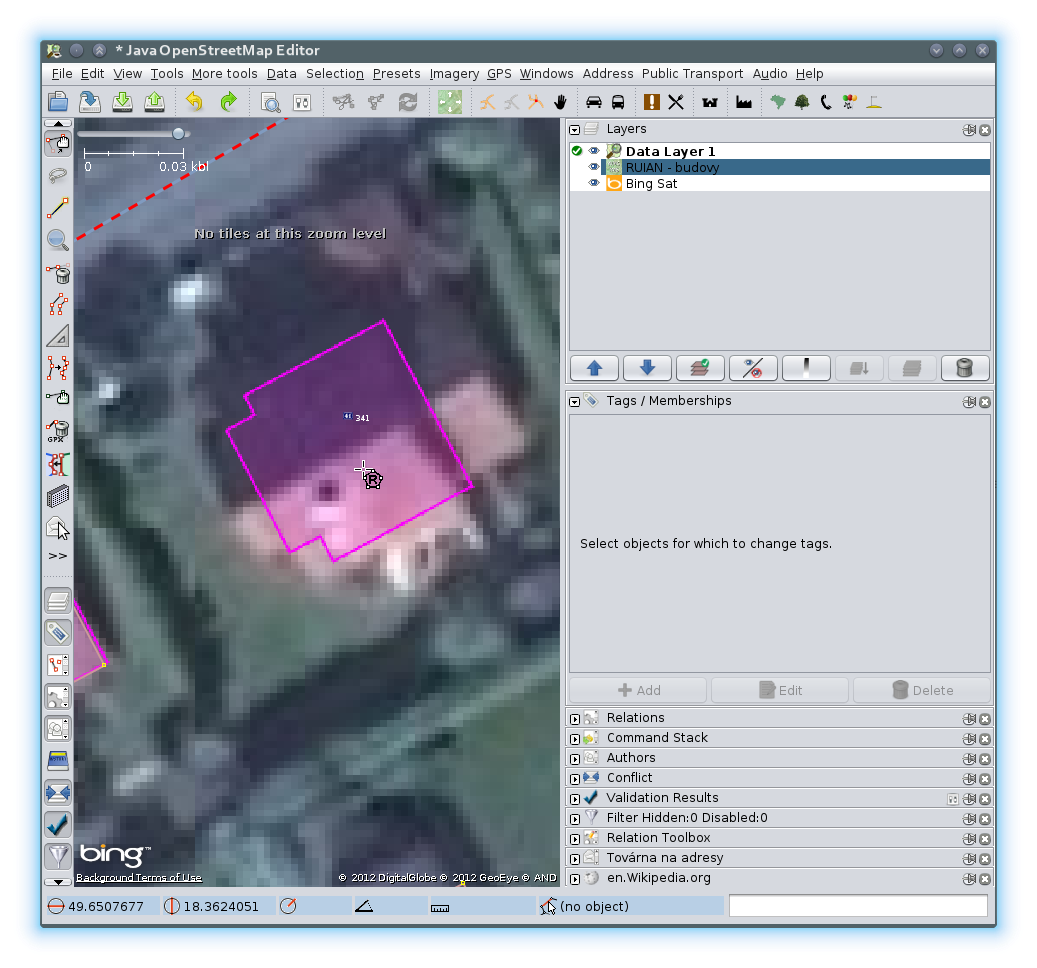Viewport: 1037px width, 968px height.
Task: Toggle visibility of RUIAN - budovy layer
Action: click(x=594, y=167)
